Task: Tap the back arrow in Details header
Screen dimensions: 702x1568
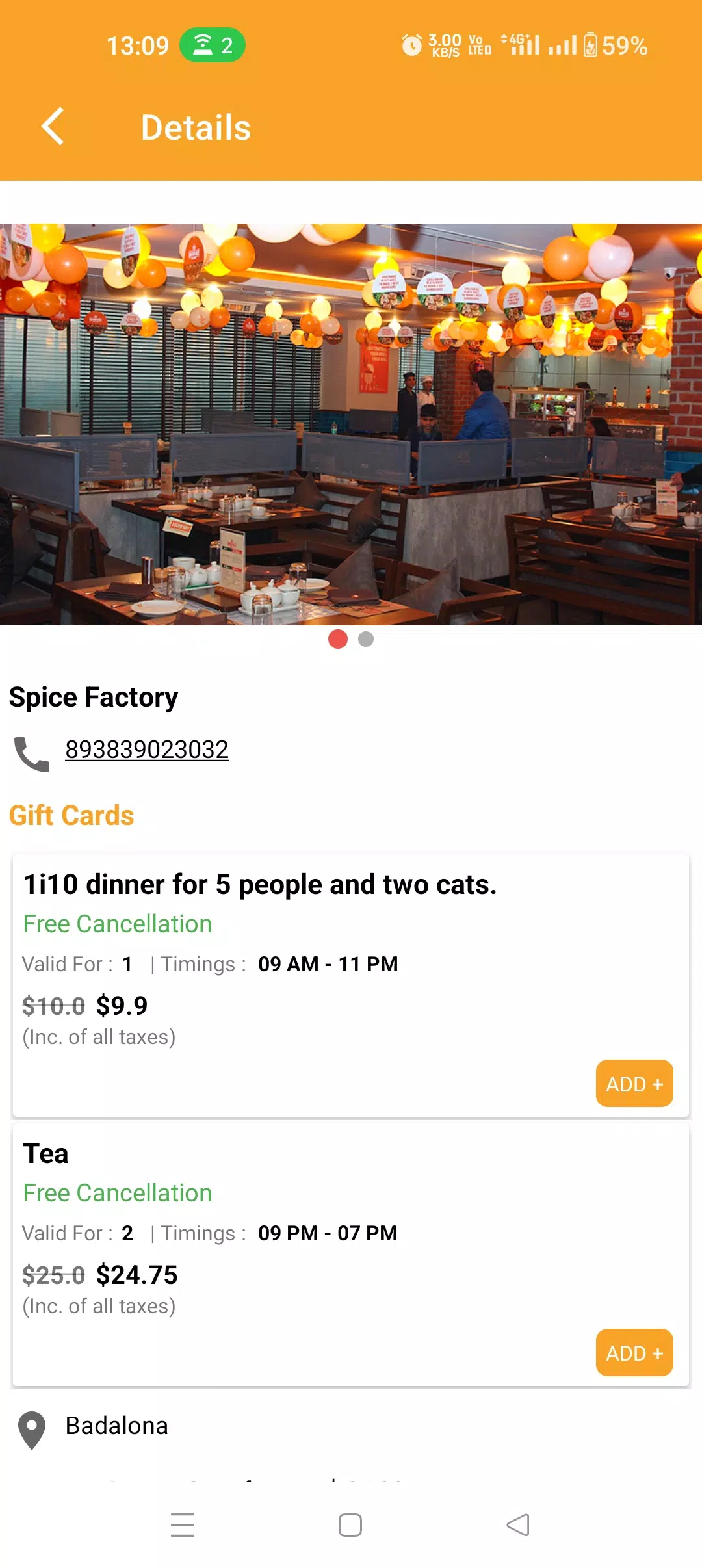Action: pyautogui.click(x=53, y=126)
